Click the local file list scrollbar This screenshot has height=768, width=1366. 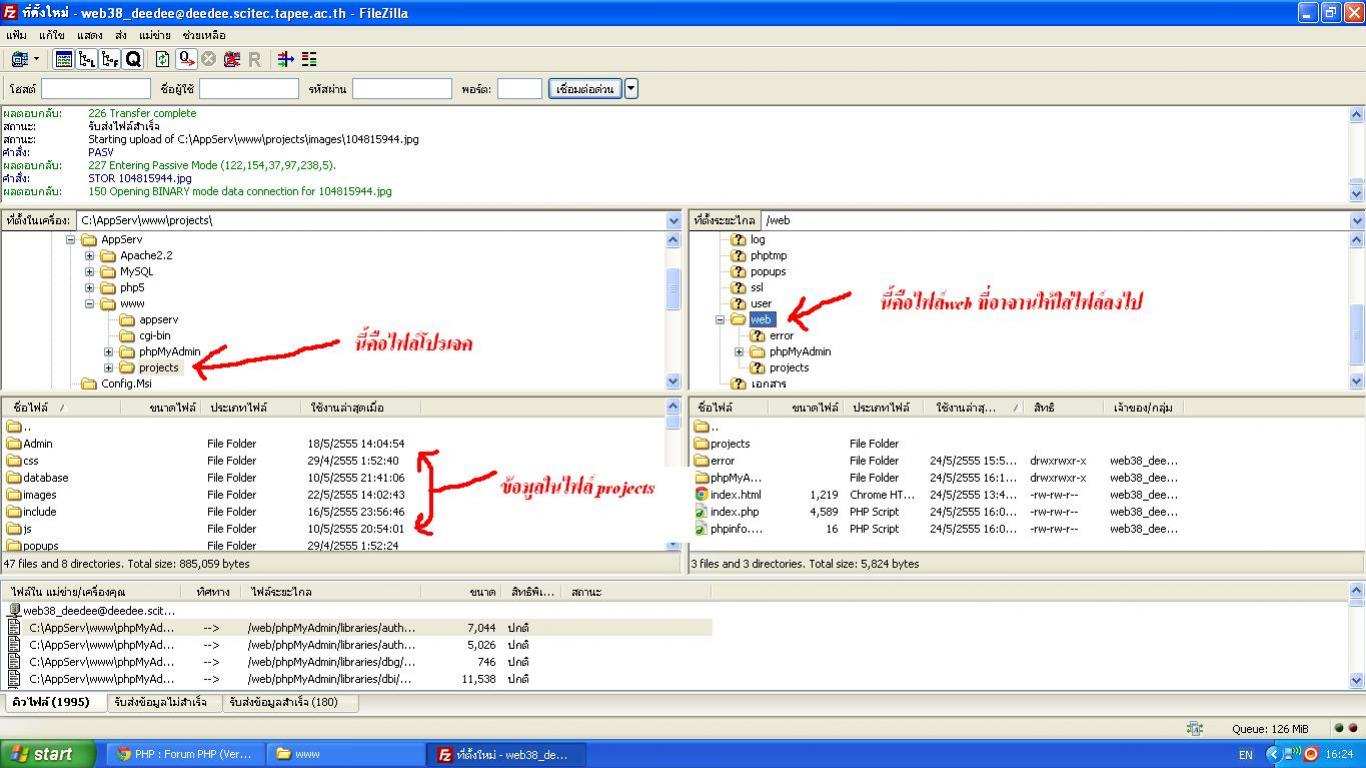coord(674,475)
